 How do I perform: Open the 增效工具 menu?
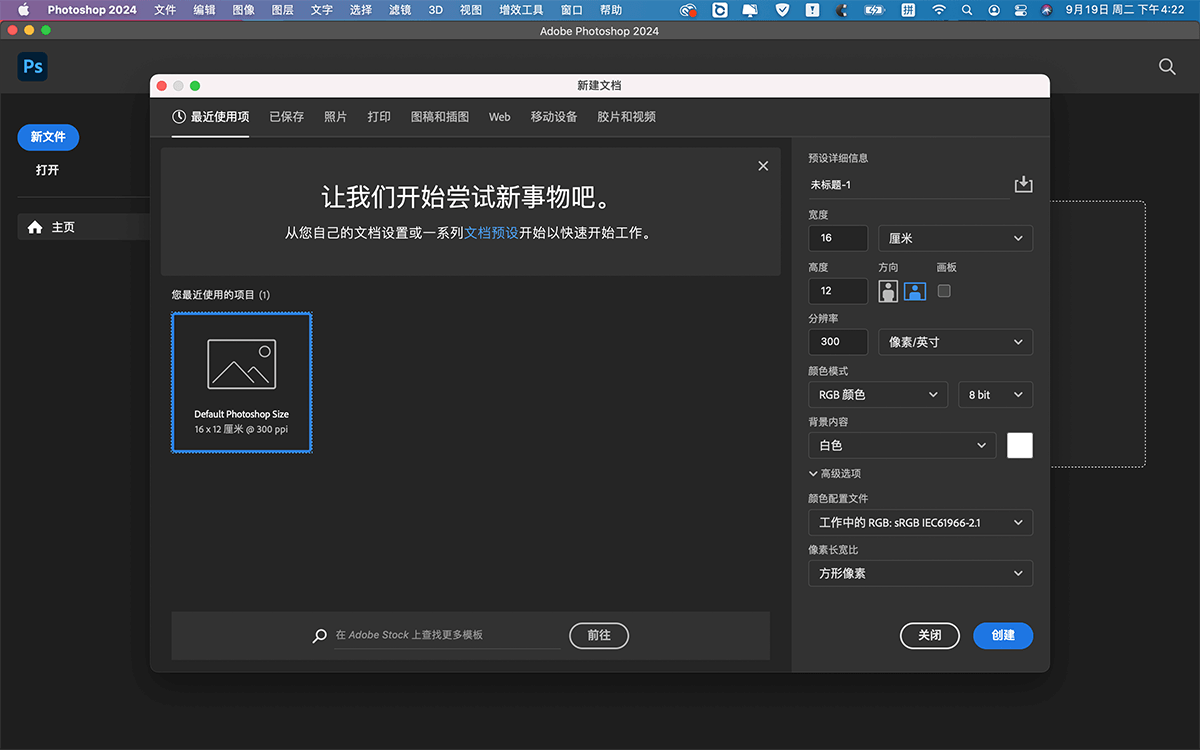point(521,10)
